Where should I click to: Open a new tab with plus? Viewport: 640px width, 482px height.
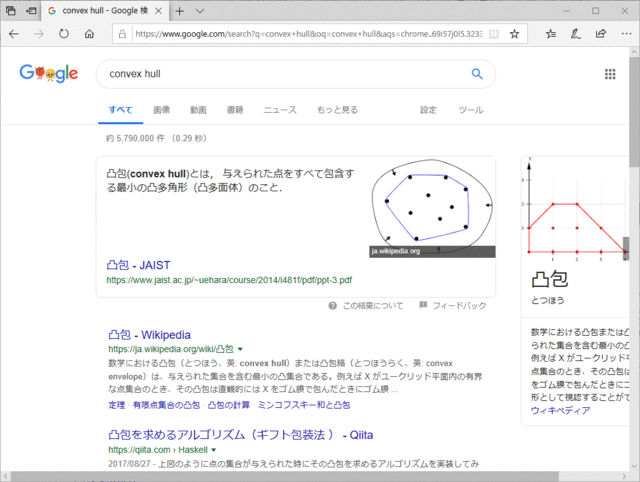[179, 11]
